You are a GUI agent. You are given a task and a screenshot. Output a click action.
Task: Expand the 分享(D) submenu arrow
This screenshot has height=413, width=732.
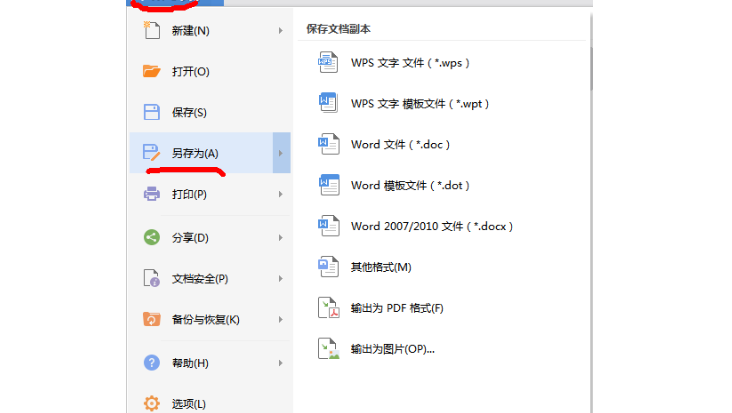tap(281, 238)
